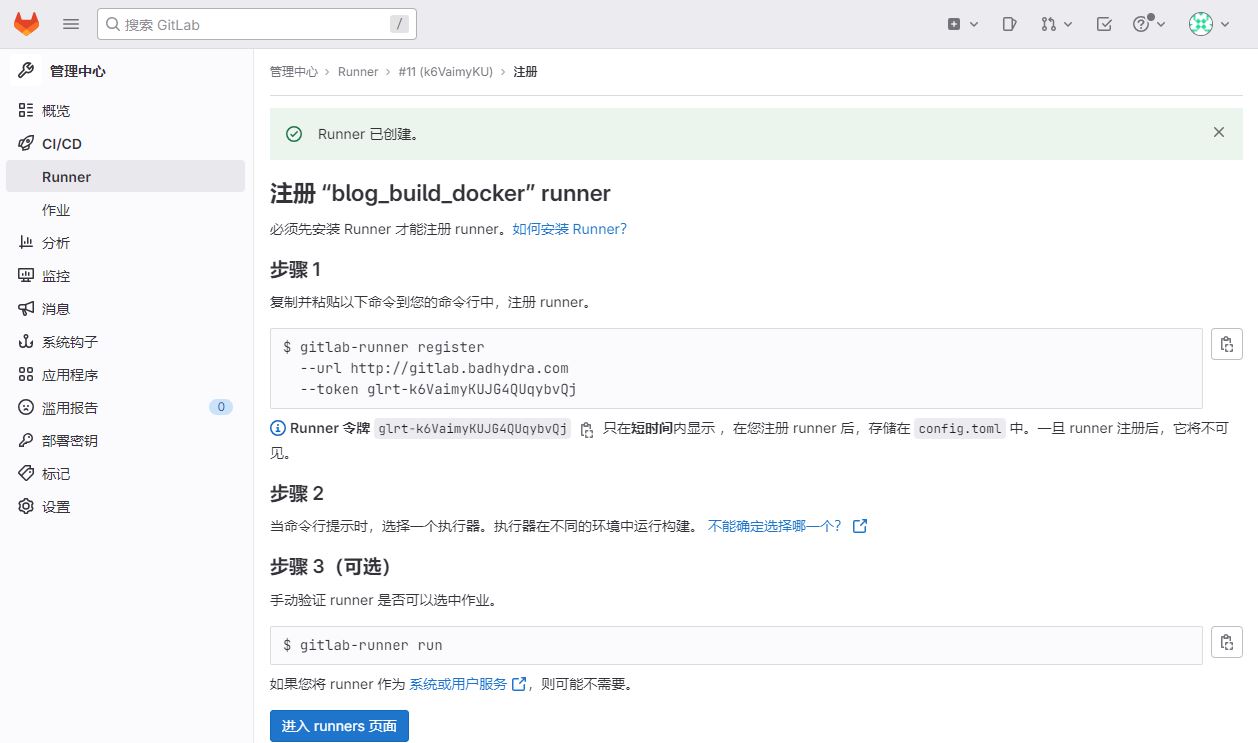Copy the gitlab-runner run command
The height and width of the screenshot is (743, 1258).
pyautogui.click(x=1226, y=642)
